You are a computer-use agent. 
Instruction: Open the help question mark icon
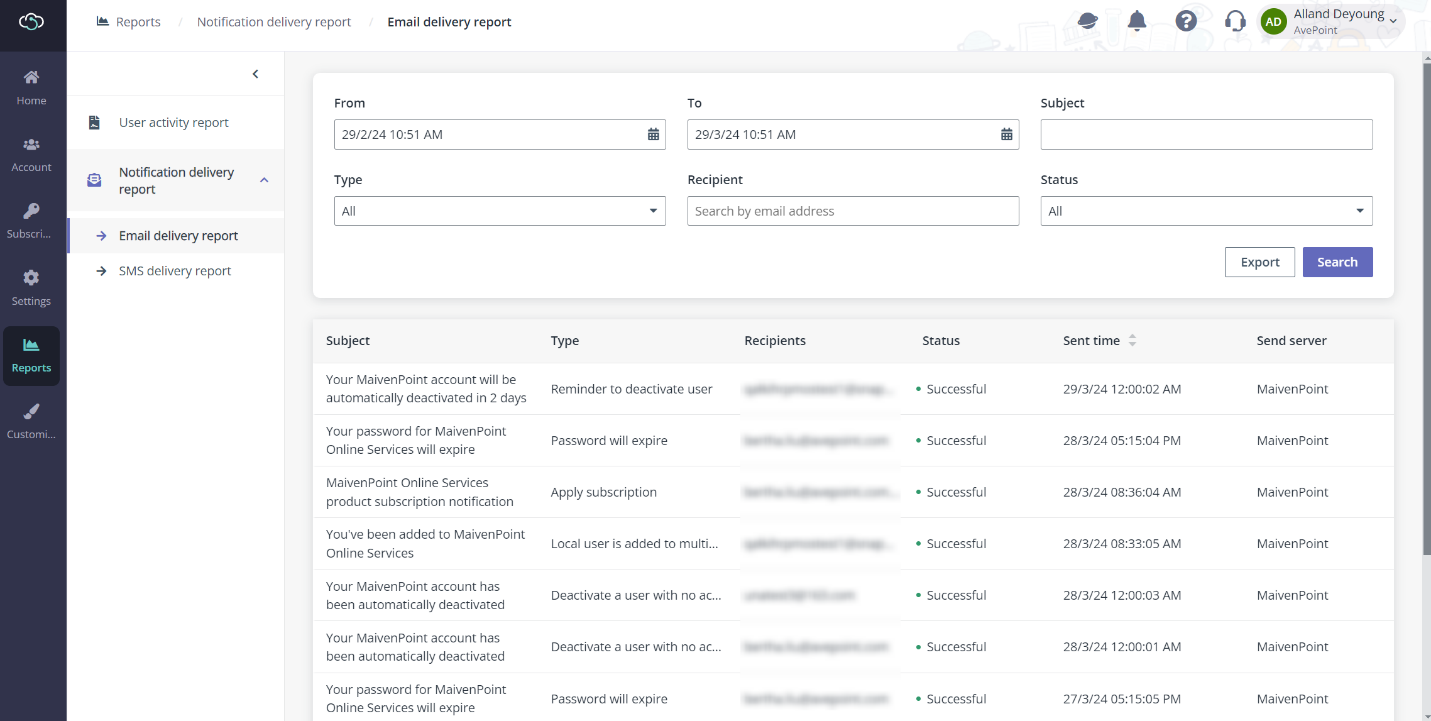pyautogui.click(x=1186, y=21)
